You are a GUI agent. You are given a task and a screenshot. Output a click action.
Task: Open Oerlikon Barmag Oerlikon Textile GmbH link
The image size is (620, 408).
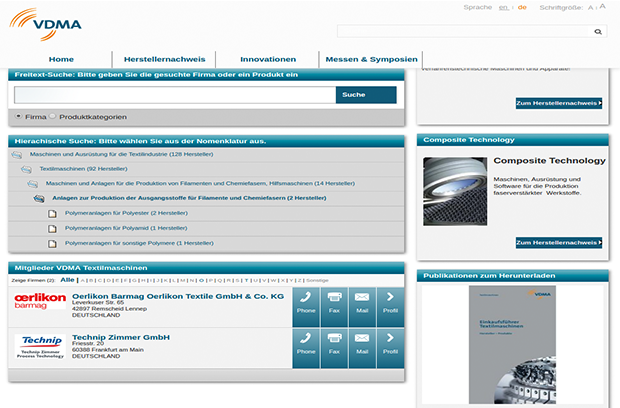[x=178, y=296]
